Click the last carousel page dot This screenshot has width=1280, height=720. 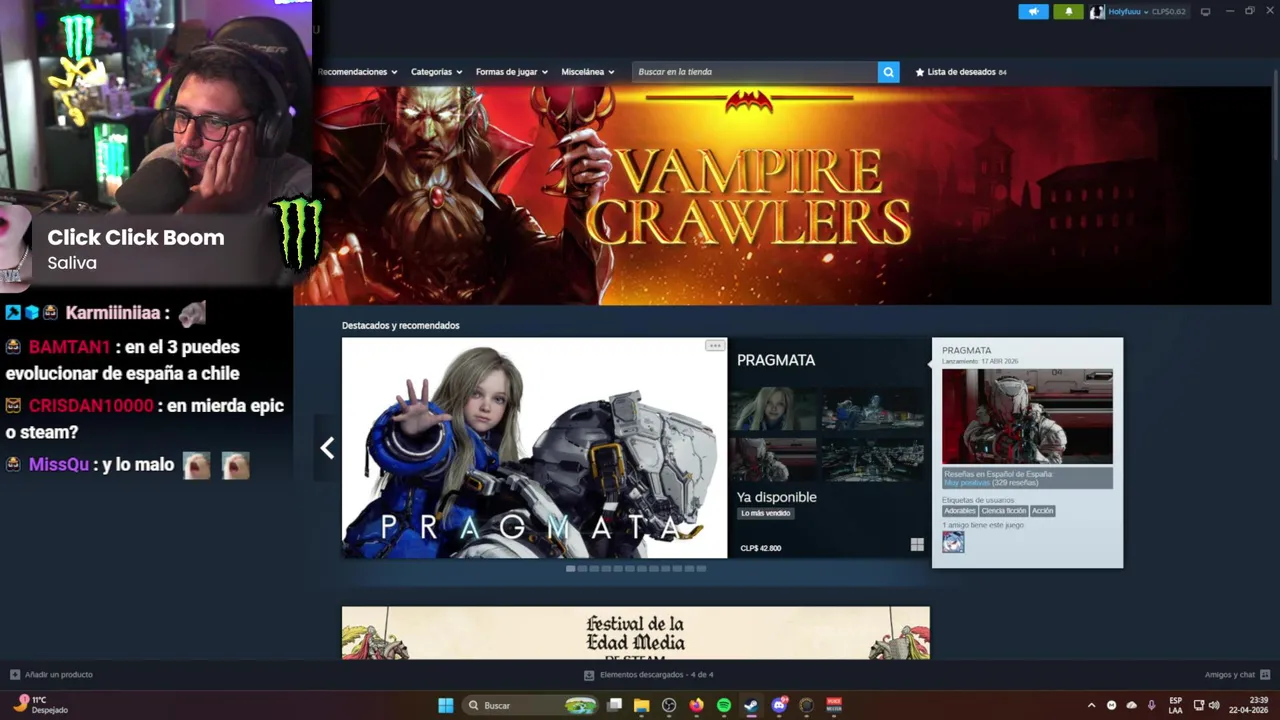click(701, 568)
